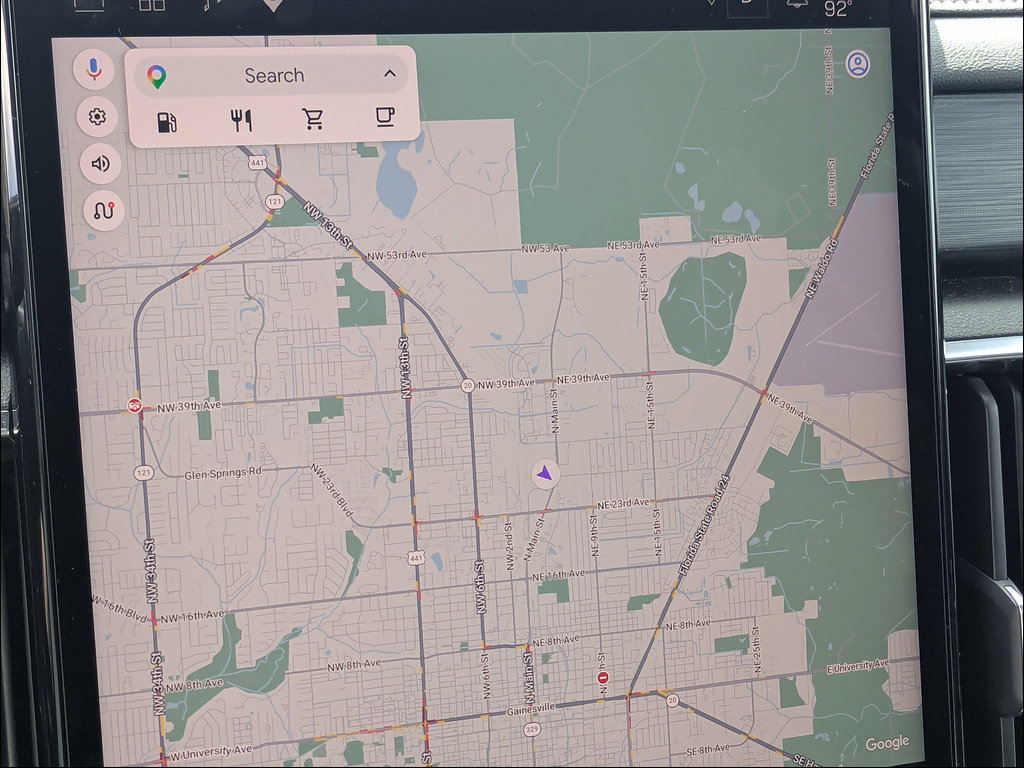Search coffee shops with the cup icon
This screenshot has width=1024, height=768.
385,117
